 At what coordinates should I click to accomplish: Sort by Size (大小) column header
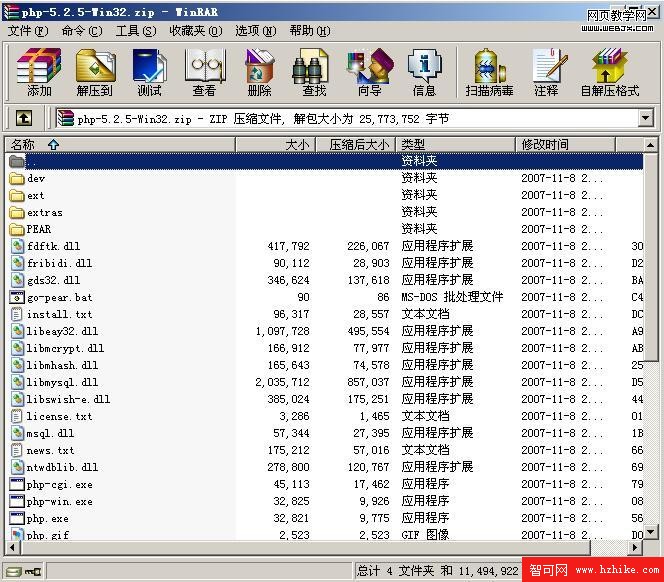(x=275, y=144)
